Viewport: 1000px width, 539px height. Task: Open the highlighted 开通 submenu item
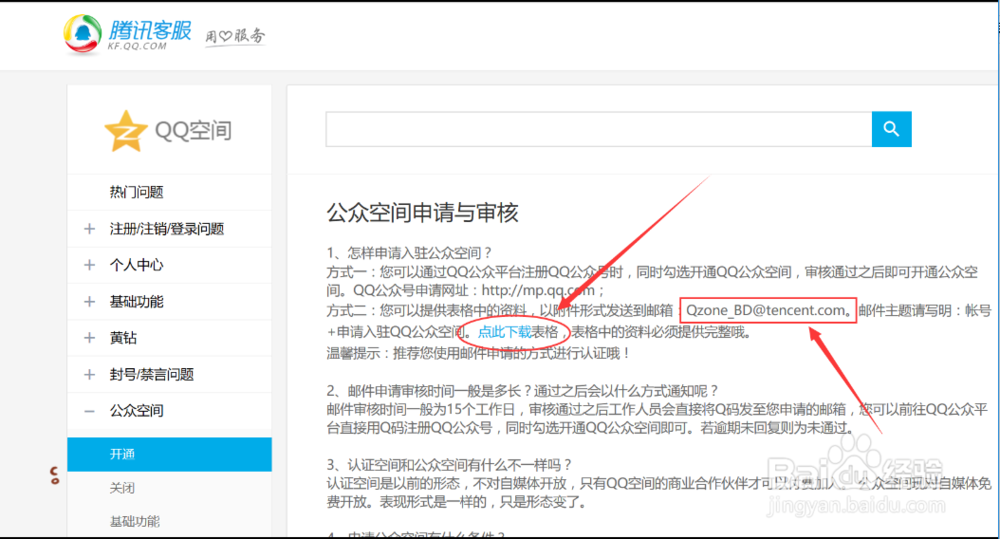point(170,454)
